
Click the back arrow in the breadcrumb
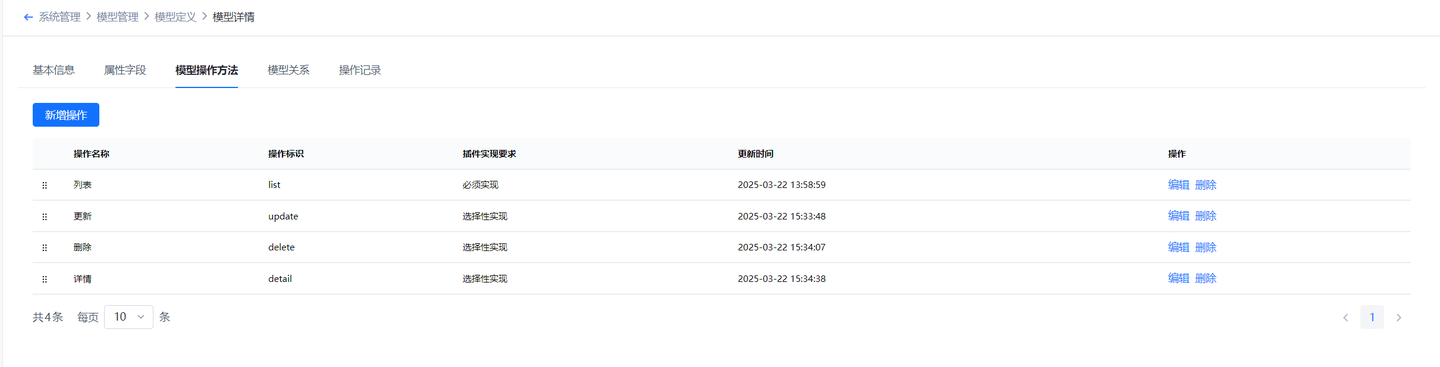pyautogui.click(x=28, y=17)
